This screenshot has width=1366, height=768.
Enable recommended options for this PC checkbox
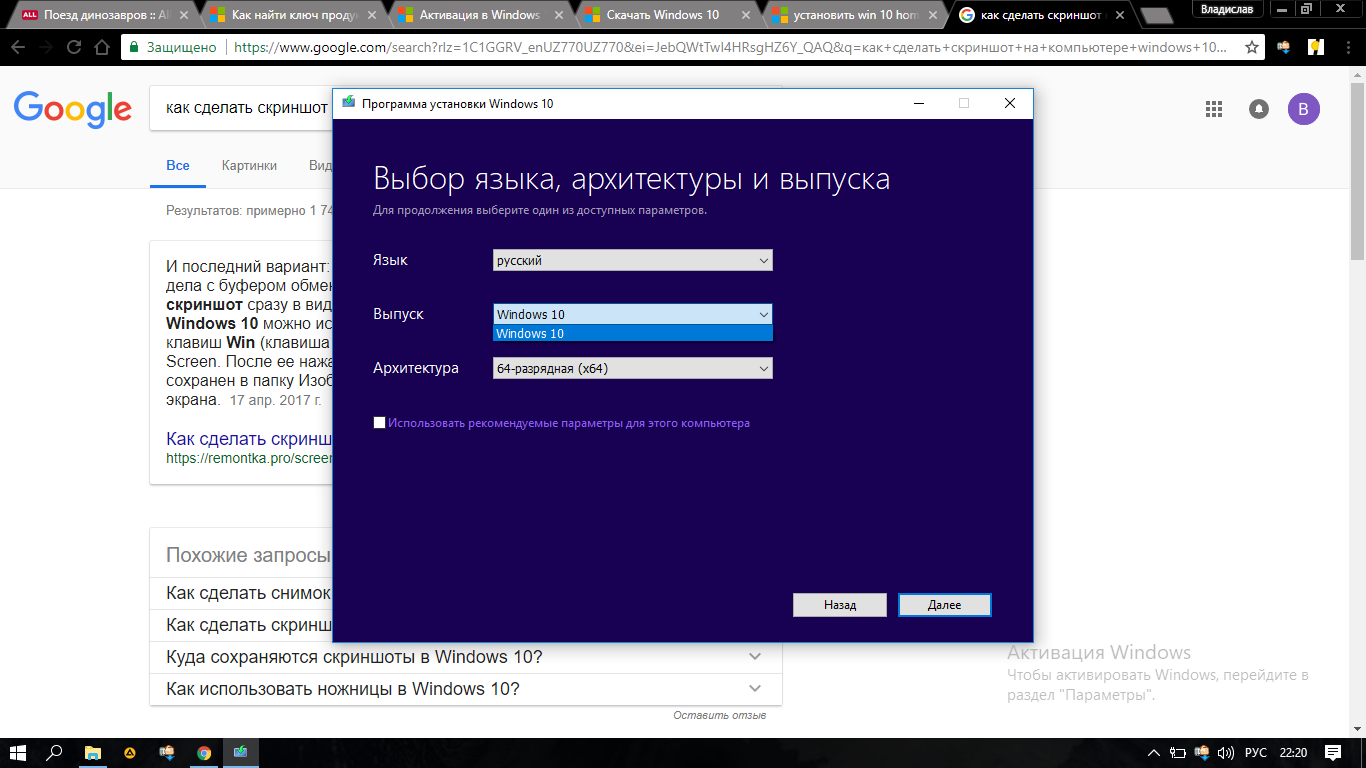tap(379, 423)
